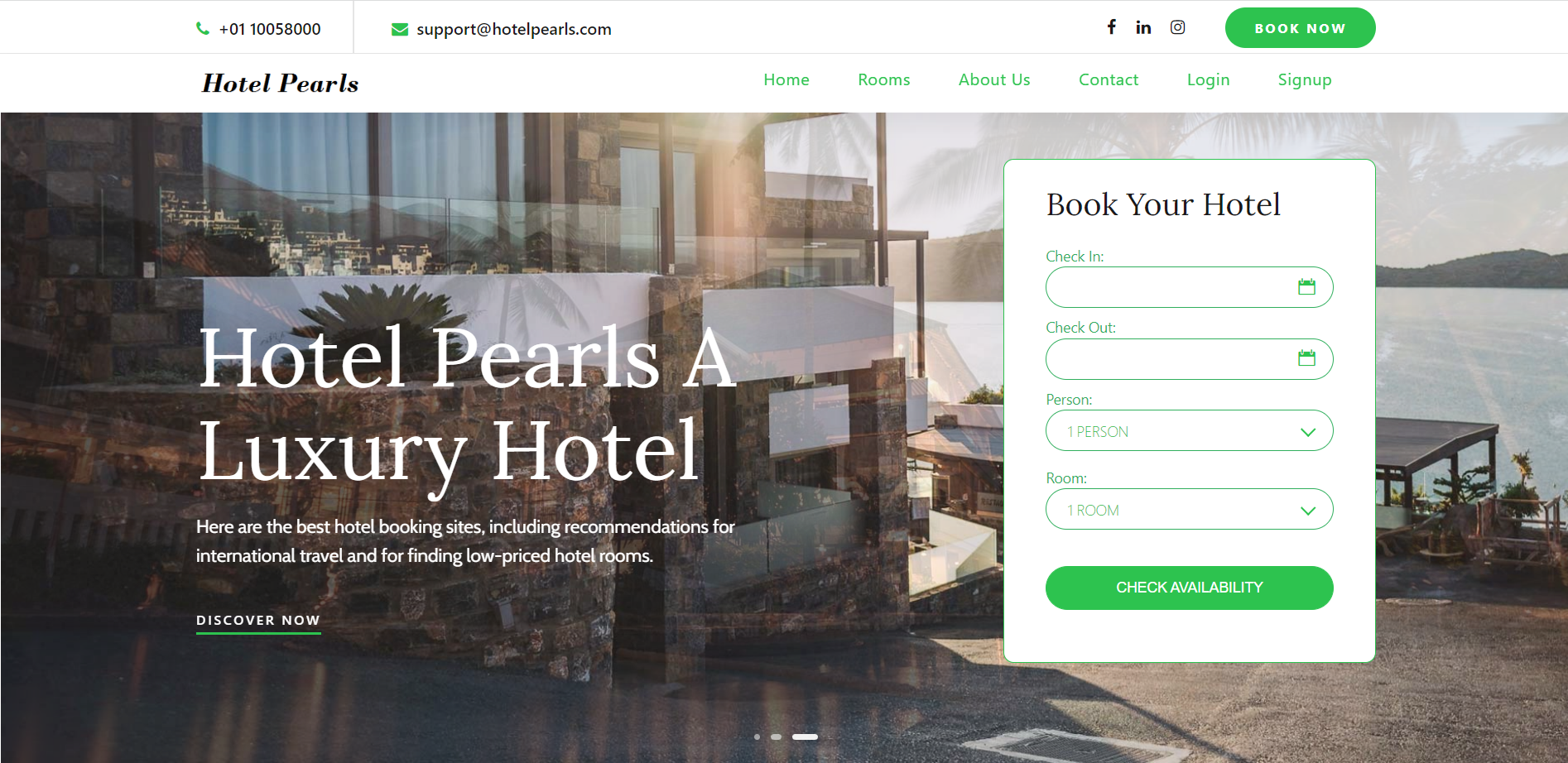1568x763 pixels.
Task: Click the green phone icon
Action: pos(203,28)
